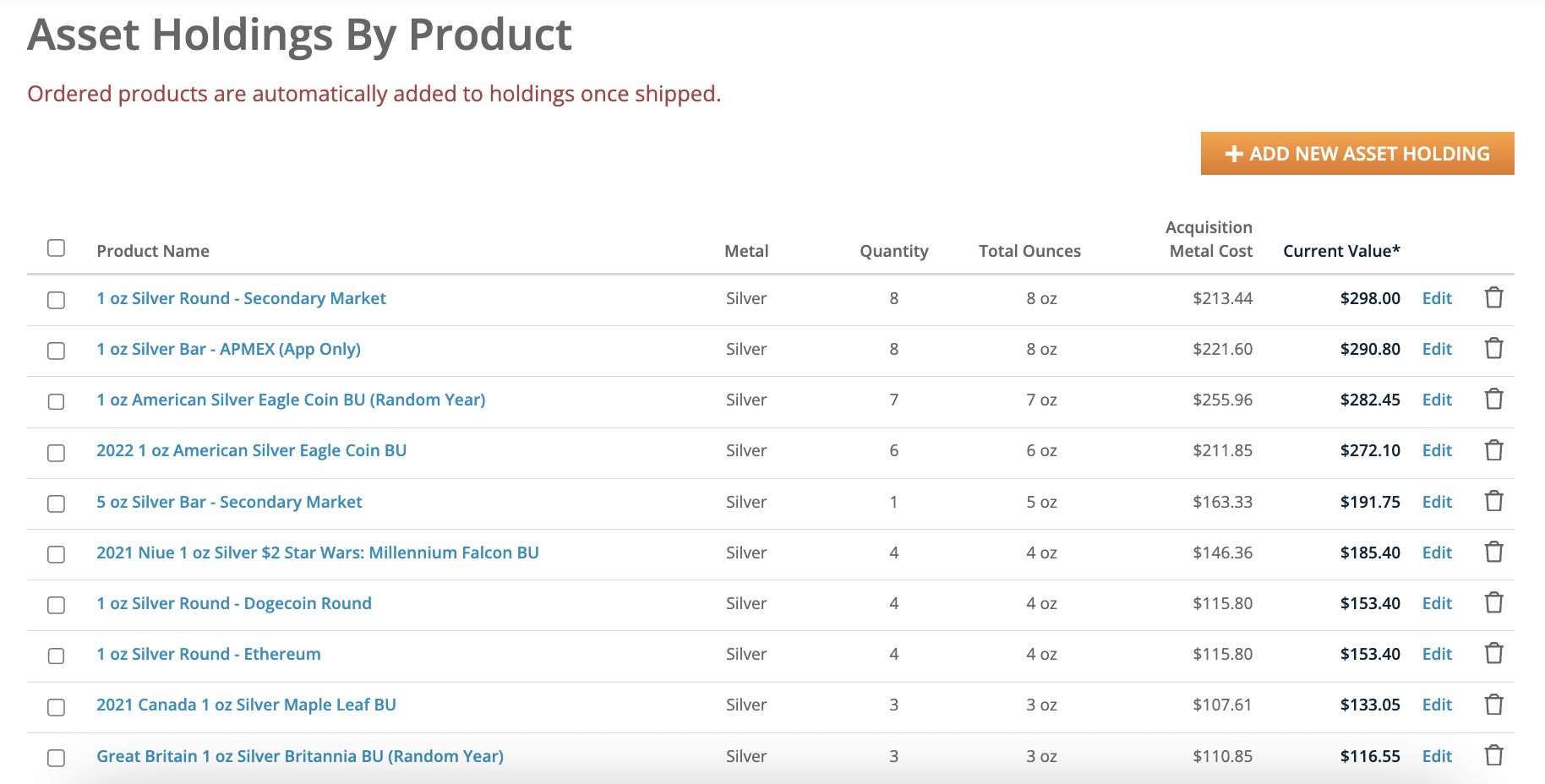Click the $298.00 current value
This screenshot has height=784, width=1545.
pyautogui.click(x=1370, y=298)
